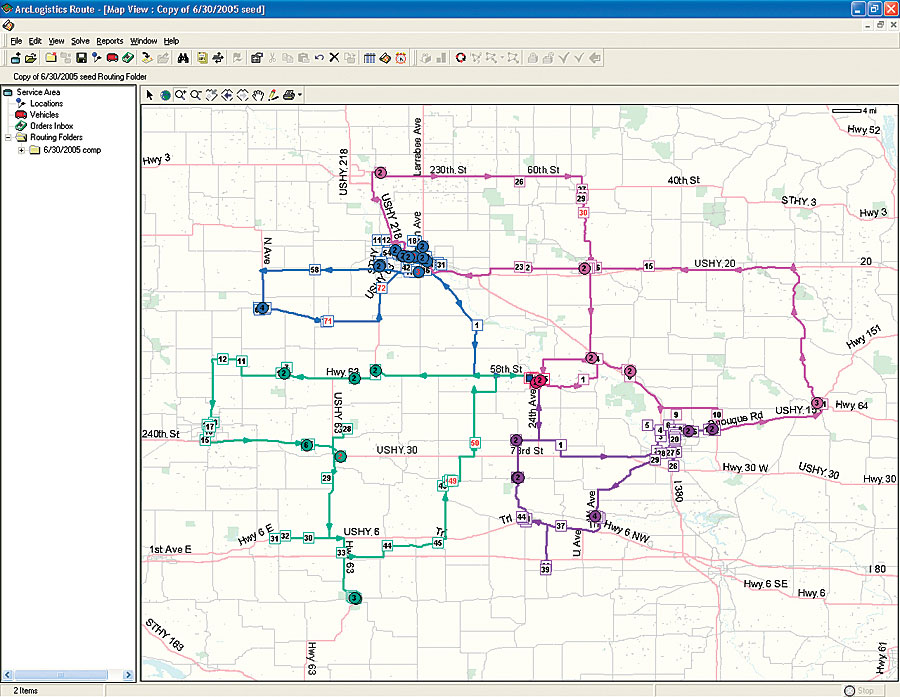The height and width of the screenshot is (697, 900).
Task: Click the Locations pin icon in the toolbar
Action: tap(96, 58)
